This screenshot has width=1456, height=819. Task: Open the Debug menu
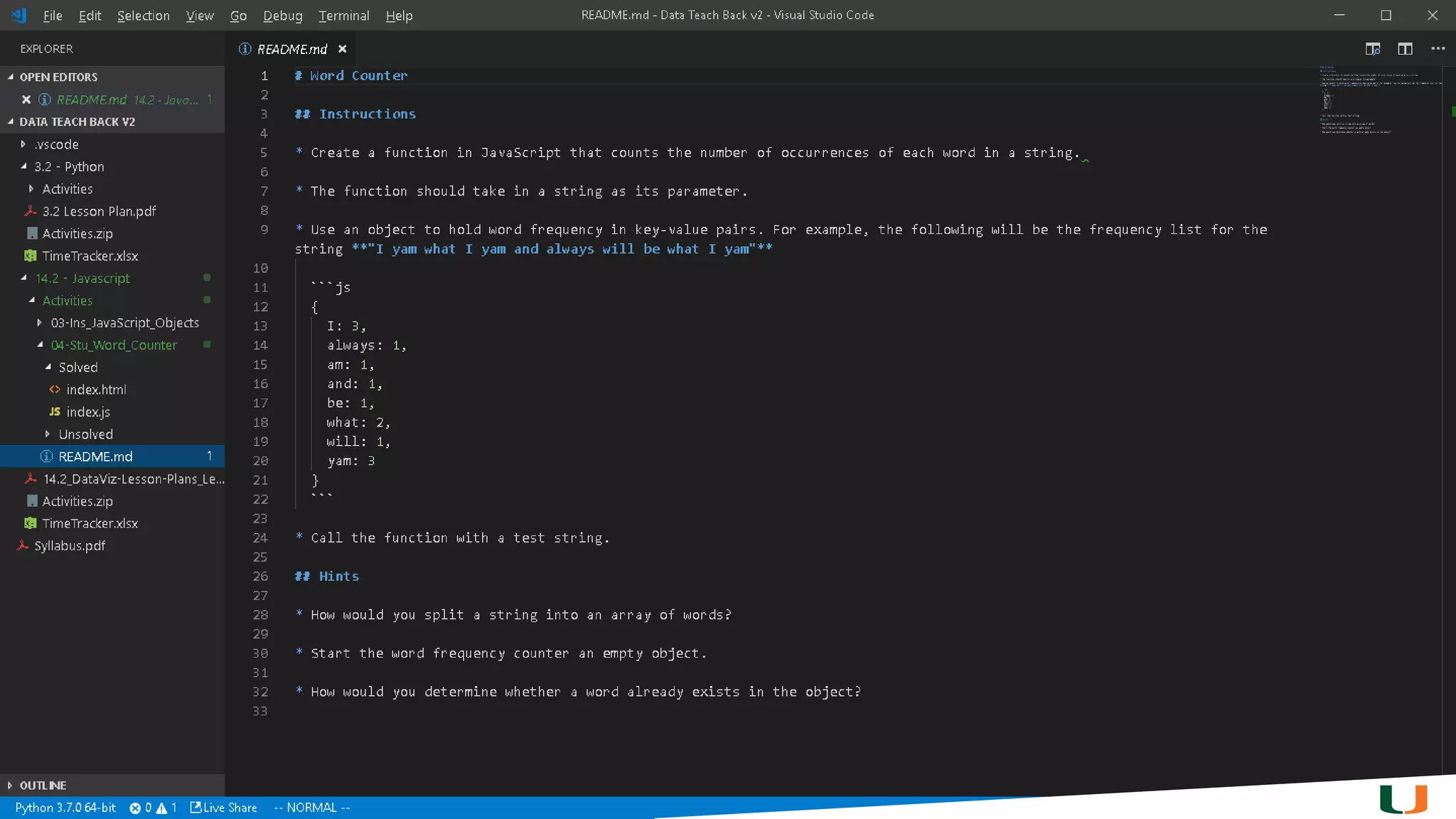pos(282,16)
